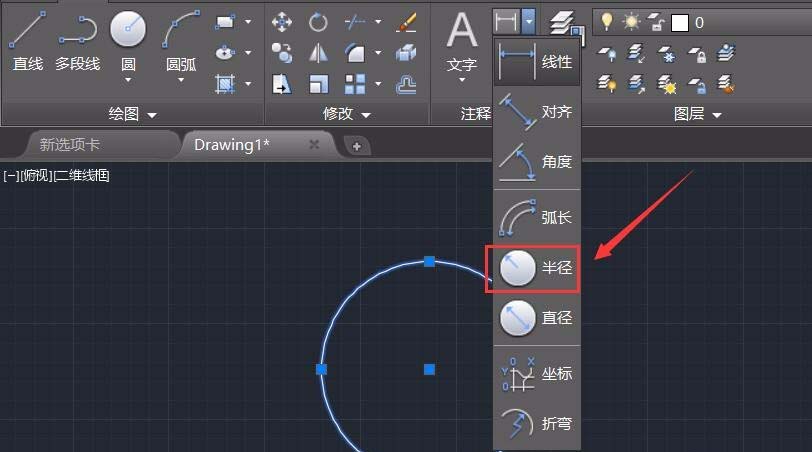
Task: Open the rectangle tool dropdown arrow
Action: pos(248,22)
